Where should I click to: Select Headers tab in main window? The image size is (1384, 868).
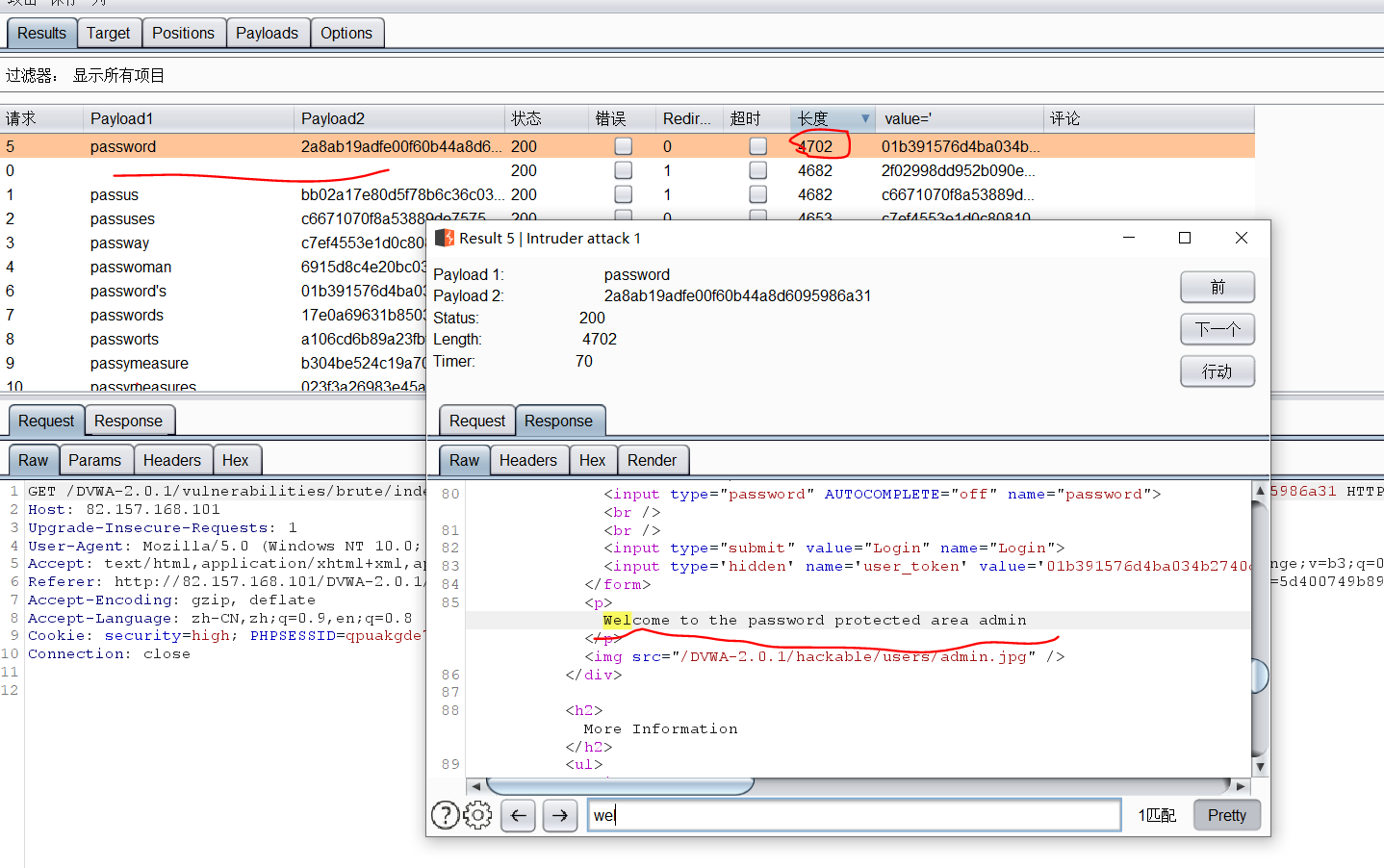pos(171,460)
